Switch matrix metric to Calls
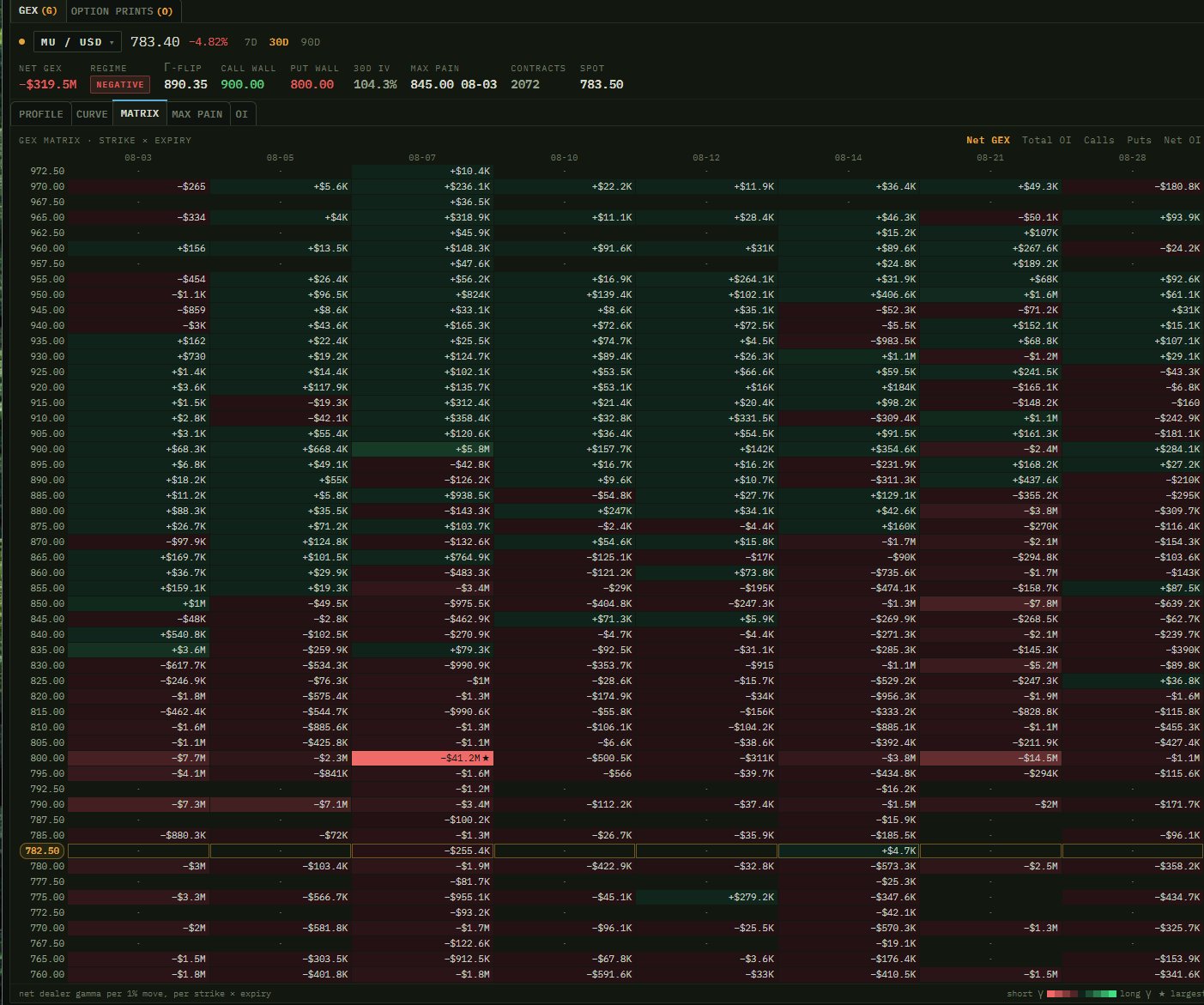The image size is (1204, 1005). [x=1099, y=140]
